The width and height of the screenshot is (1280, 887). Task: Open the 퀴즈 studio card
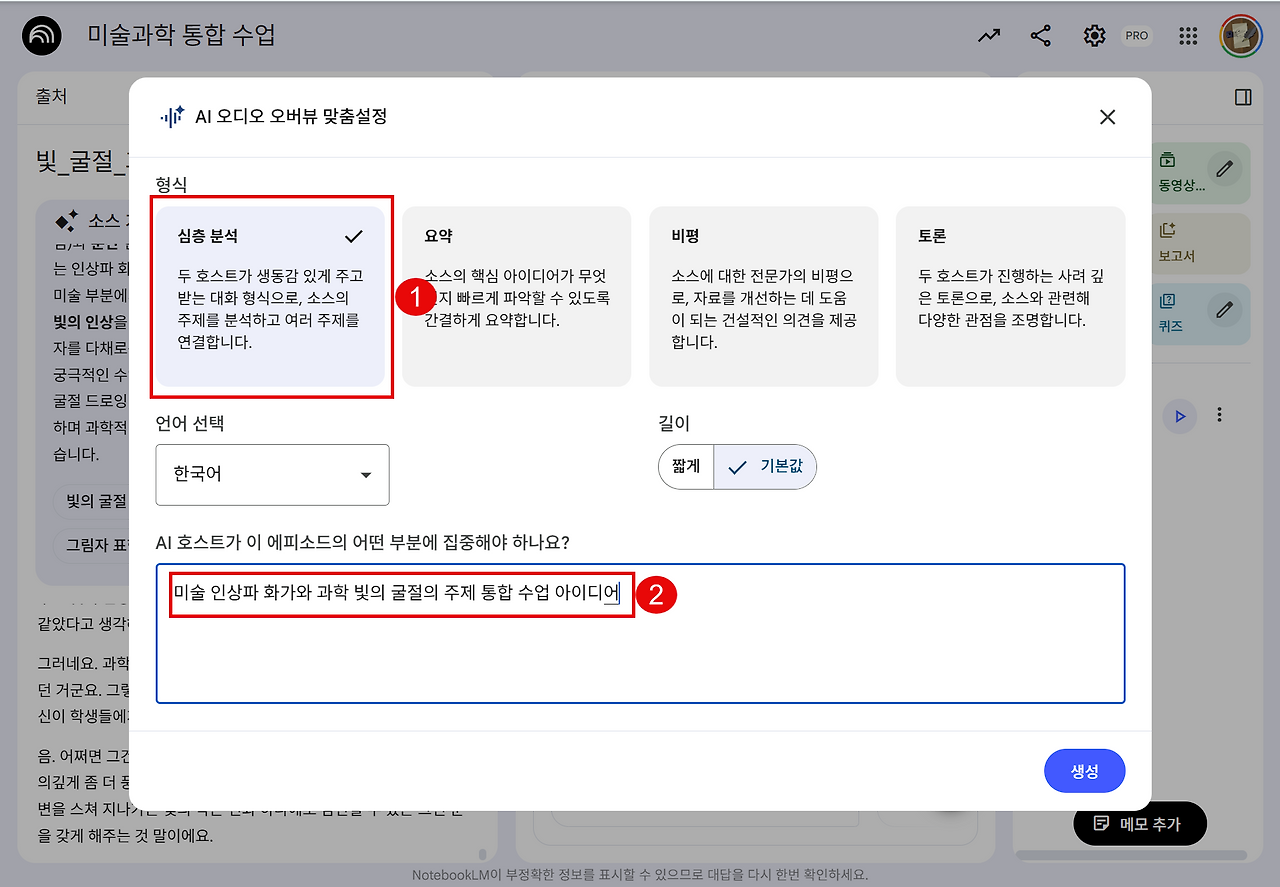[1201, 314]
